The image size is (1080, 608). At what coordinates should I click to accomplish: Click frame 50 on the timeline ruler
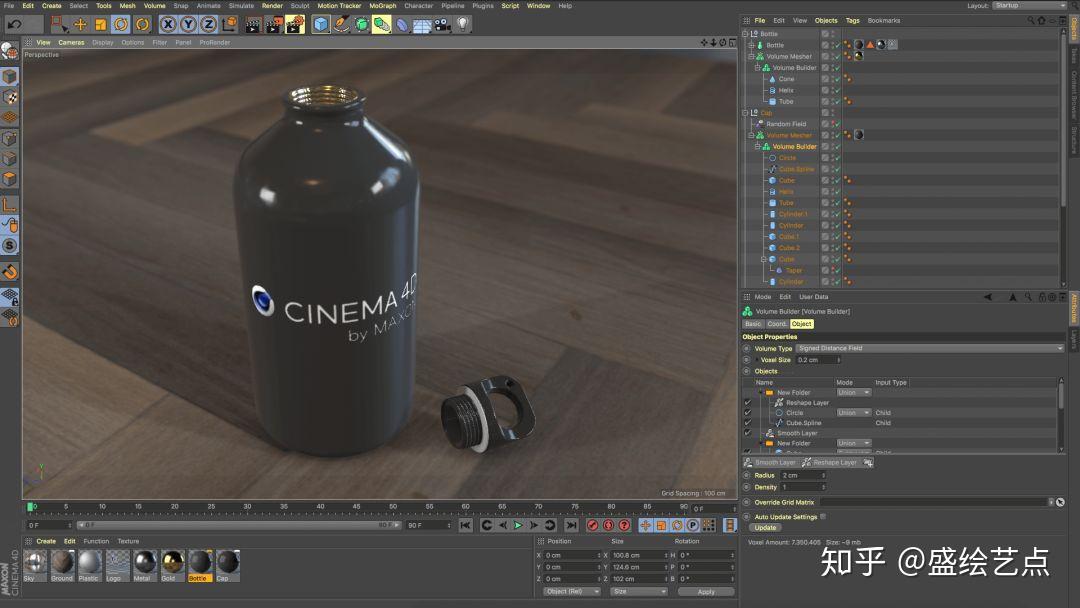(x=393, y=507)
